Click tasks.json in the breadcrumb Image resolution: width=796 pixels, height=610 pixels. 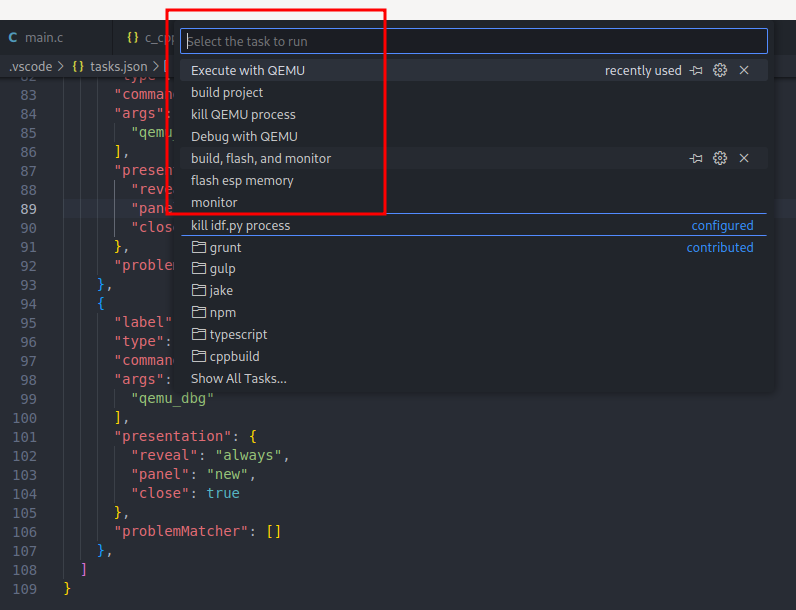(118, 66)
